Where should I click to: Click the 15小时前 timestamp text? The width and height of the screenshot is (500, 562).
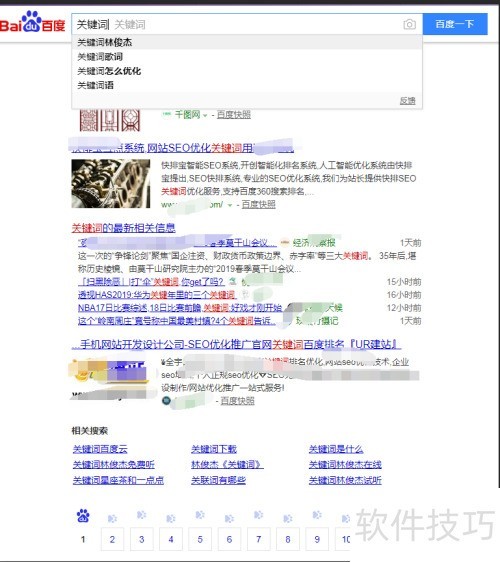(404, 282)
